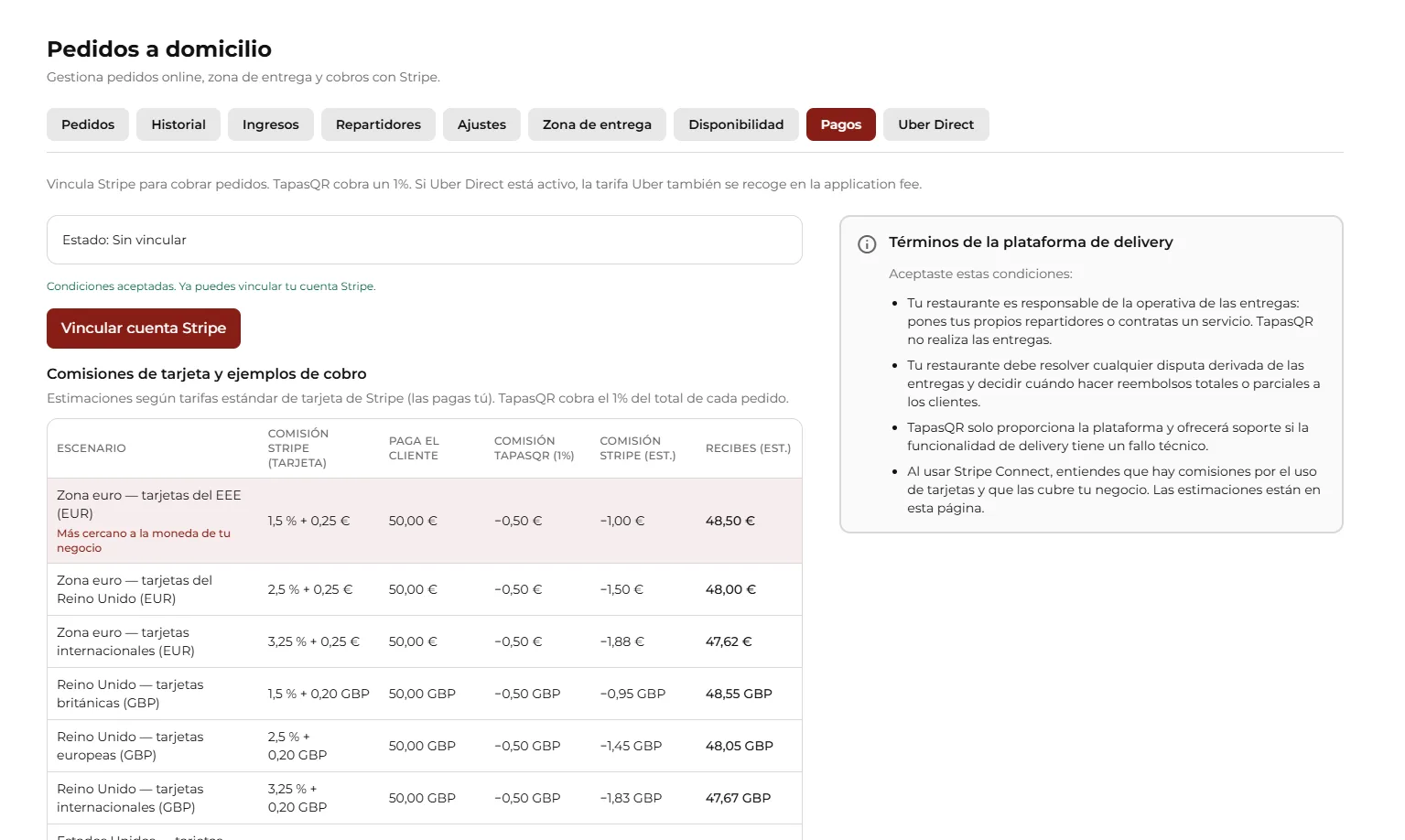This screenshot has width=1405, height=840.
Task: Click the Estado: Sin vincular status box
Action: pos(425,240)
